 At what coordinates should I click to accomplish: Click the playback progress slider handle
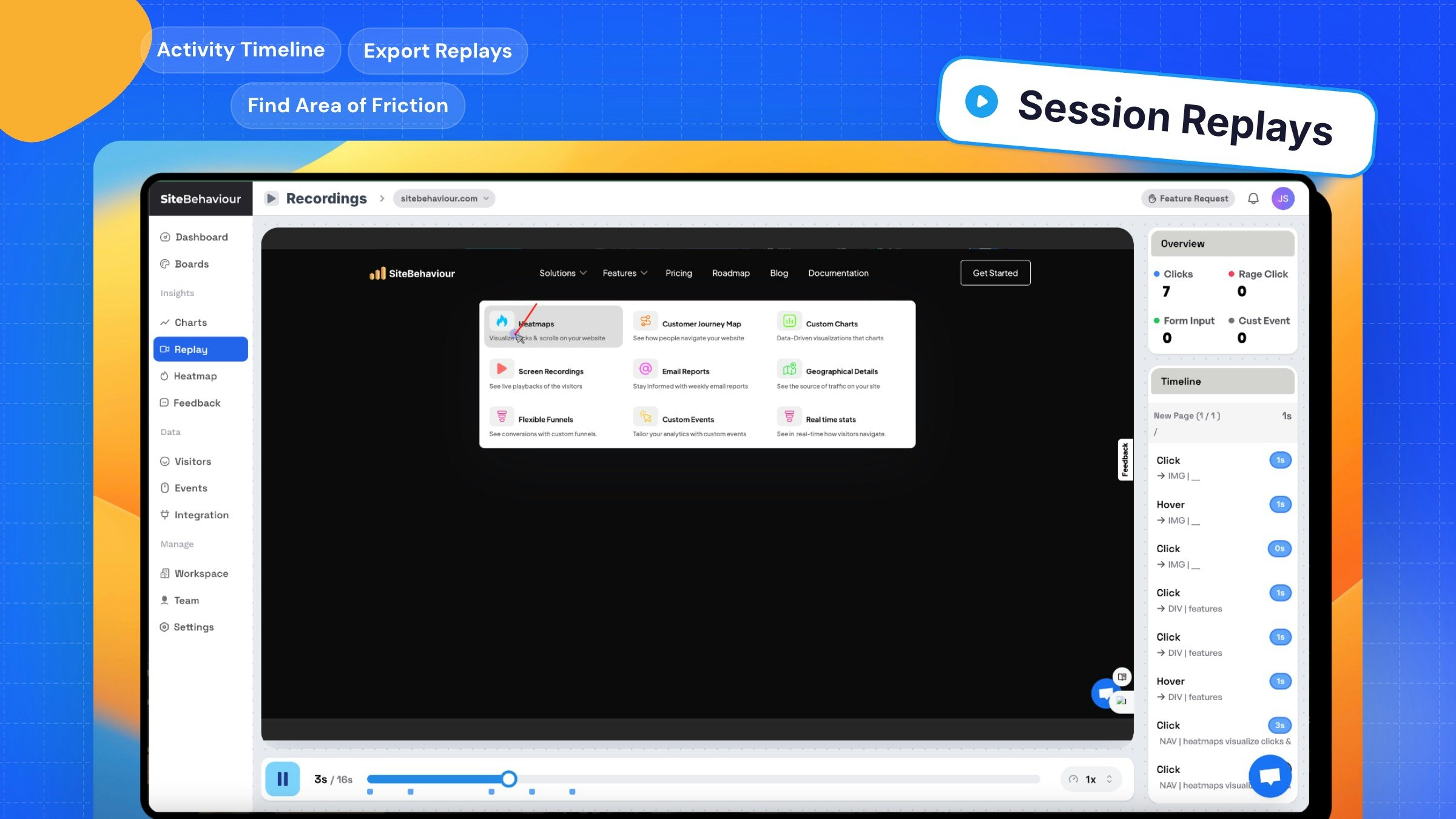coord(509,779)
